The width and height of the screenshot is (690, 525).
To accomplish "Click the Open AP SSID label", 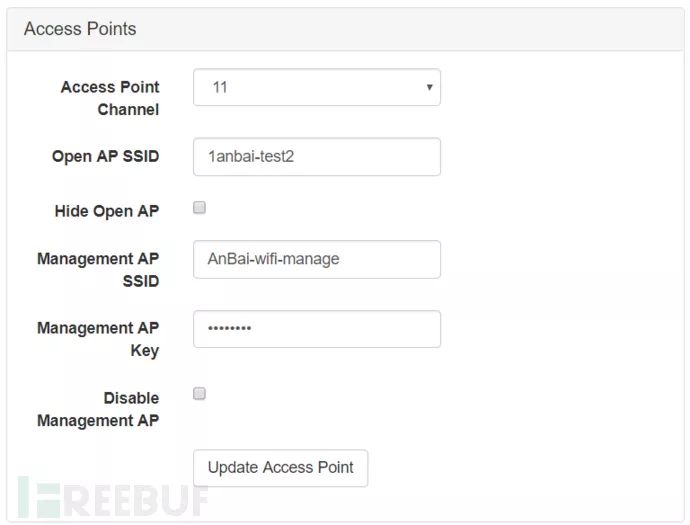I will [x=105, y=156].
